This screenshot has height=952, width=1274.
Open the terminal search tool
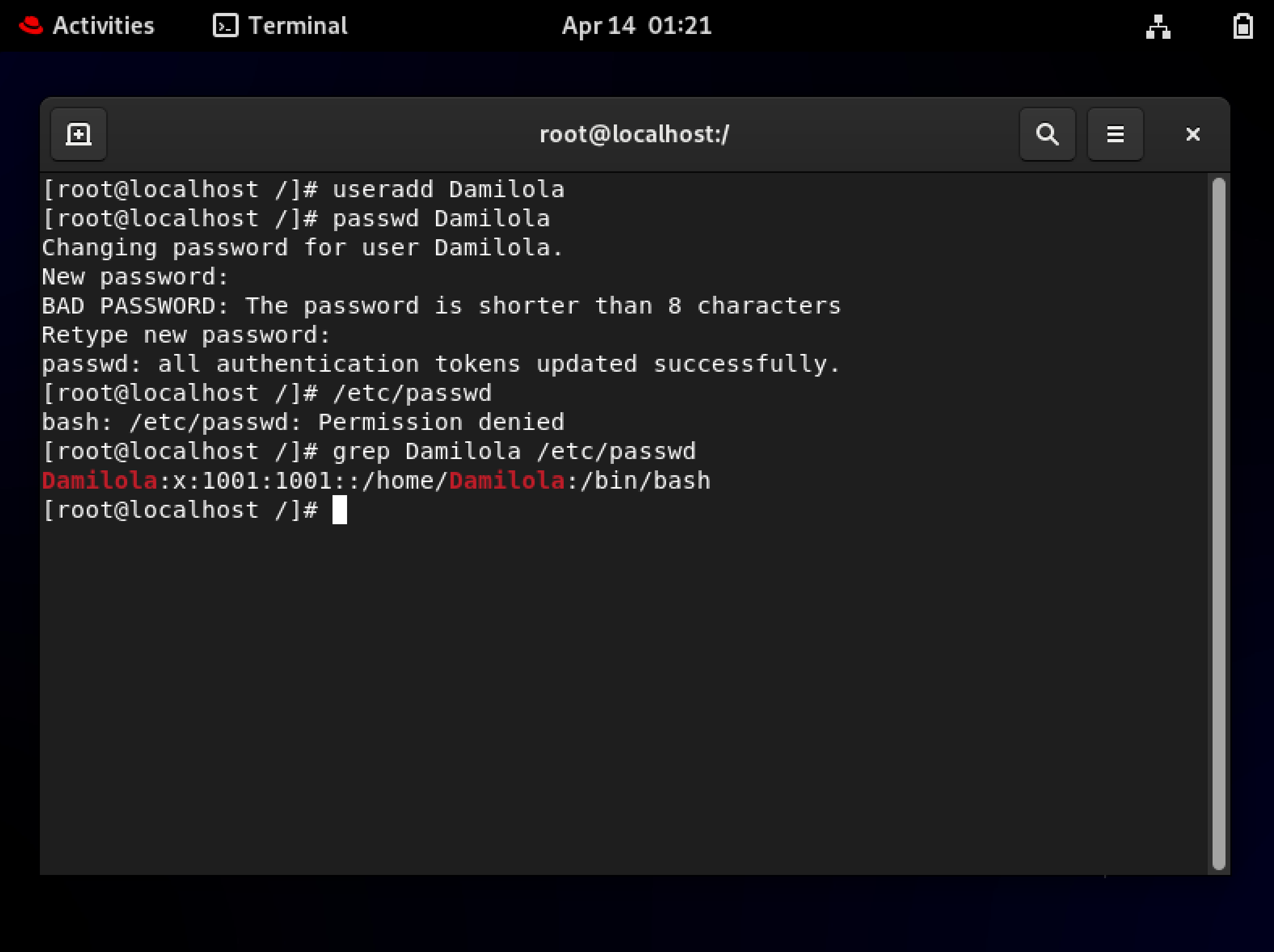point(1047,134)
